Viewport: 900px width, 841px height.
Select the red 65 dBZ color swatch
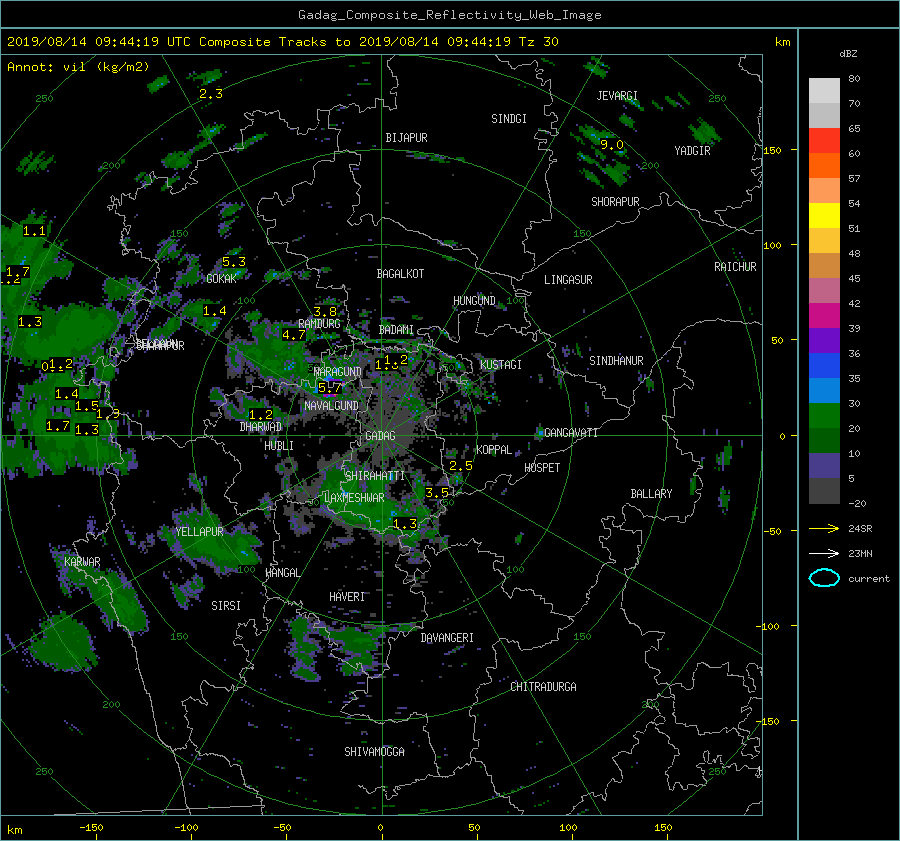pyautogui.click(x=824, y=141)
